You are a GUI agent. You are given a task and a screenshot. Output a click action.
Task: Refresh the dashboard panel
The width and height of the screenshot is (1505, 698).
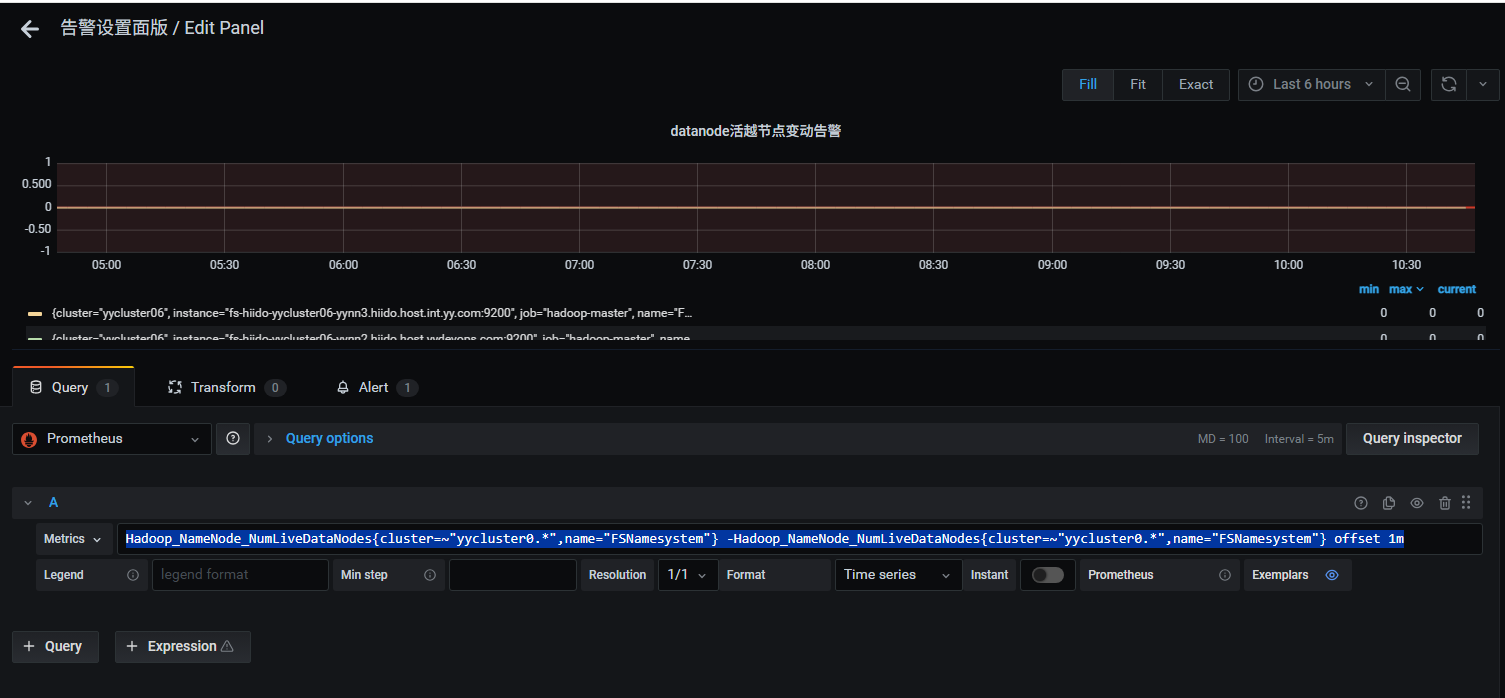(1448, 85)
